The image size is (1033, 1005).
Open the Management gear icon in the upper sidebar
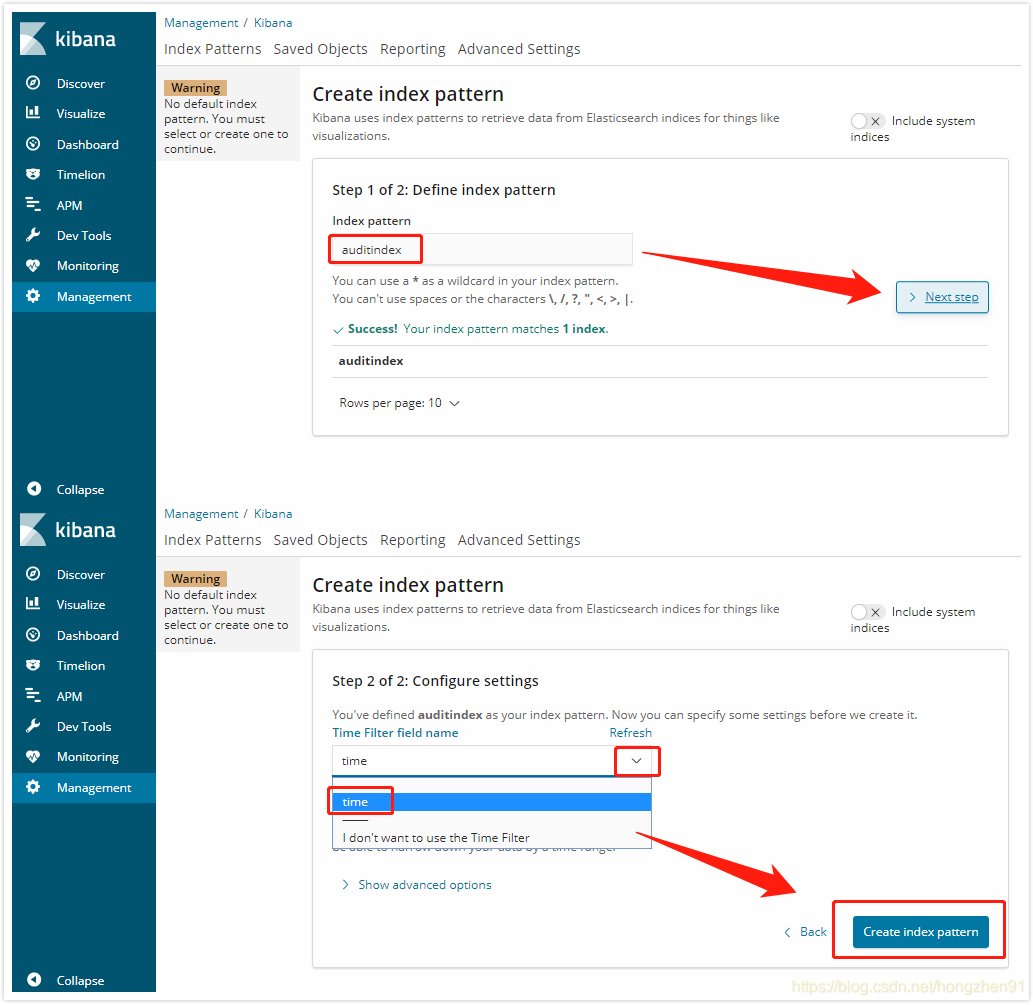point(33,296)
